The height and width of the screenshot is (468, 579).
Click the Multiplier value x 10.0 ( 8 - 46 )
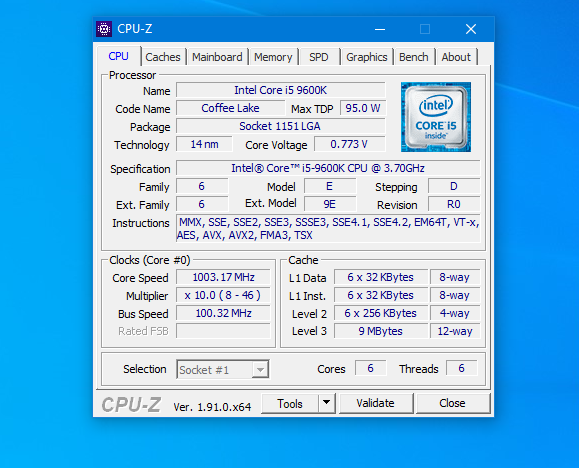223,295
